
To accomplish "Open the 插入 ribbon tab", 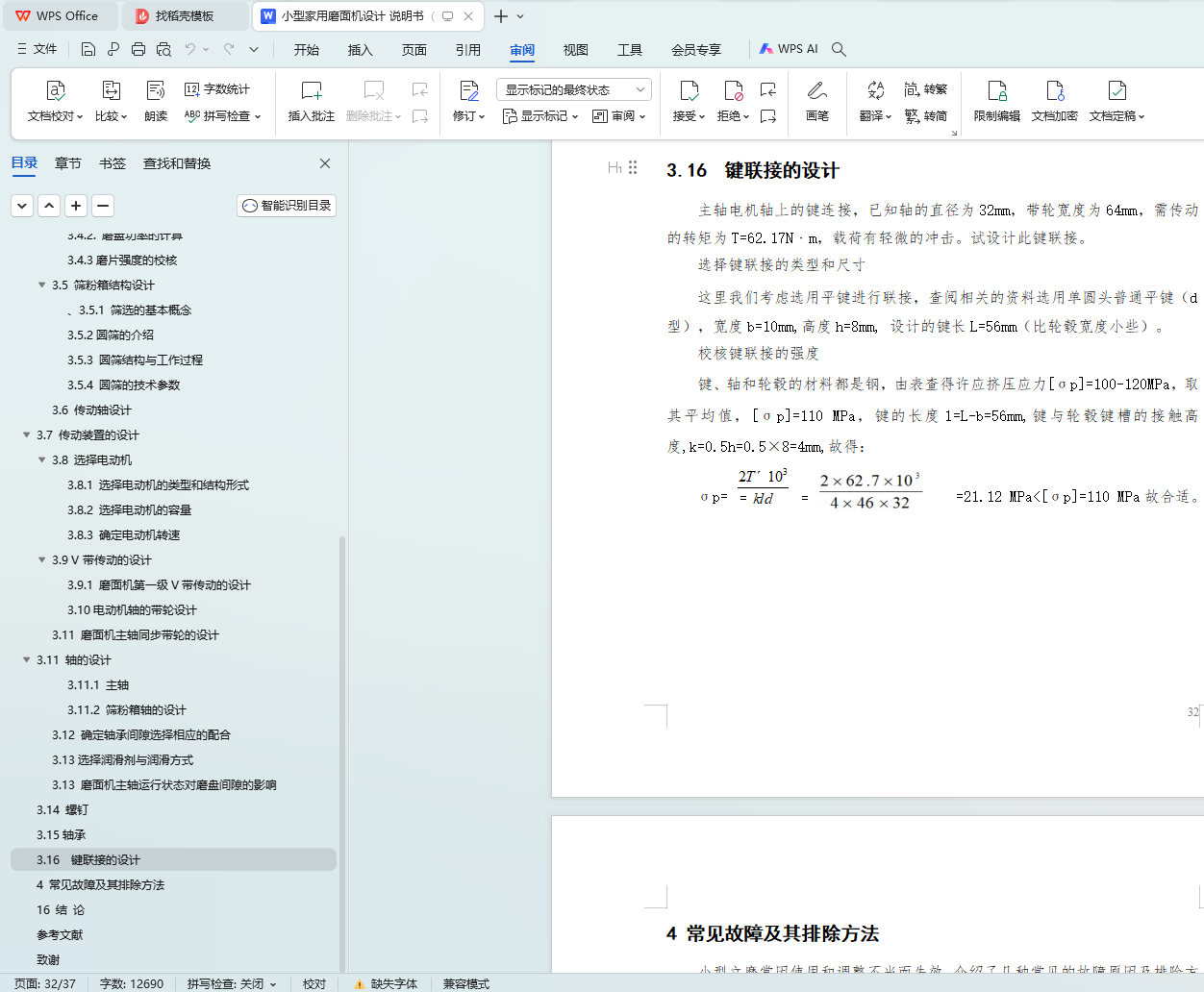I will coord(361,50).
